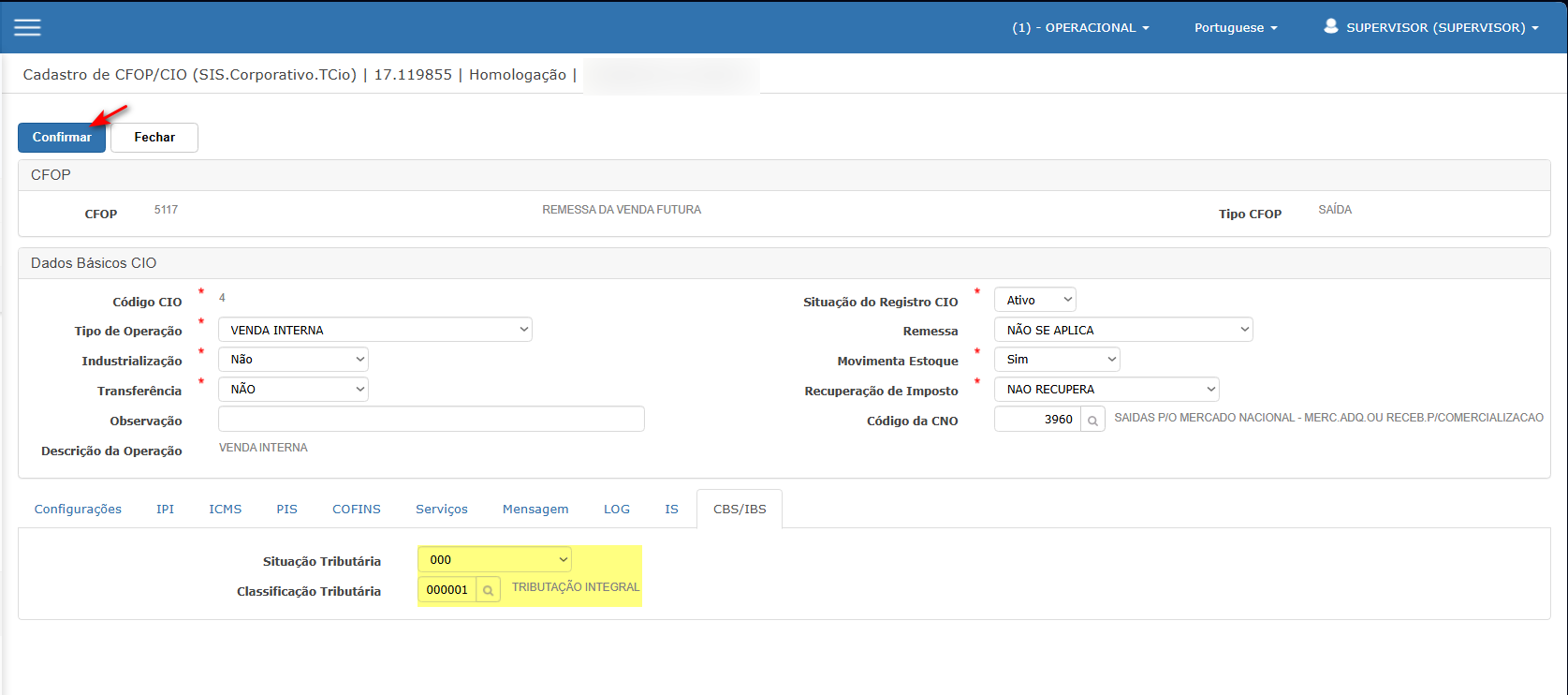Expand the Remessa dropdown
Screen dimensions: 1568x695
pyautogui.click(x=1122, y=330)
